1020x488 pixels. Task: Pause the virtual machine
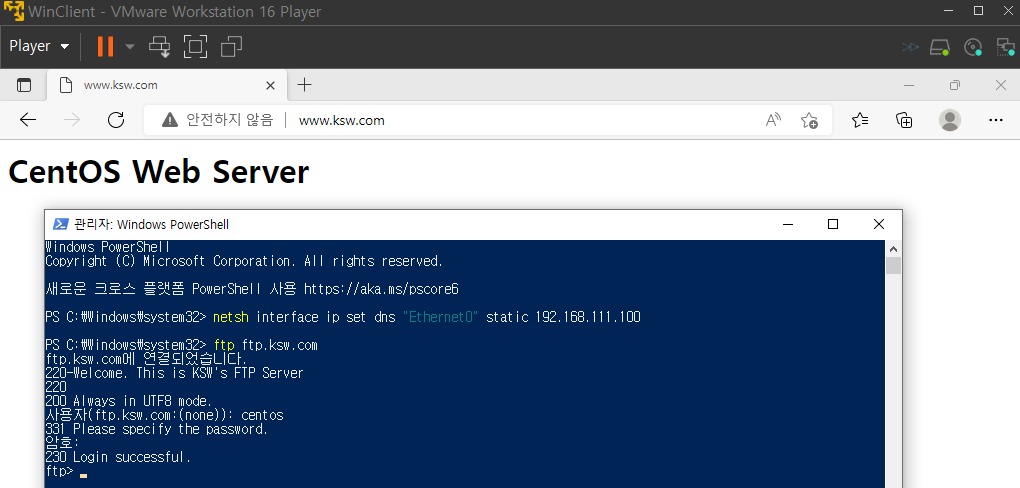tap(105, 46)
